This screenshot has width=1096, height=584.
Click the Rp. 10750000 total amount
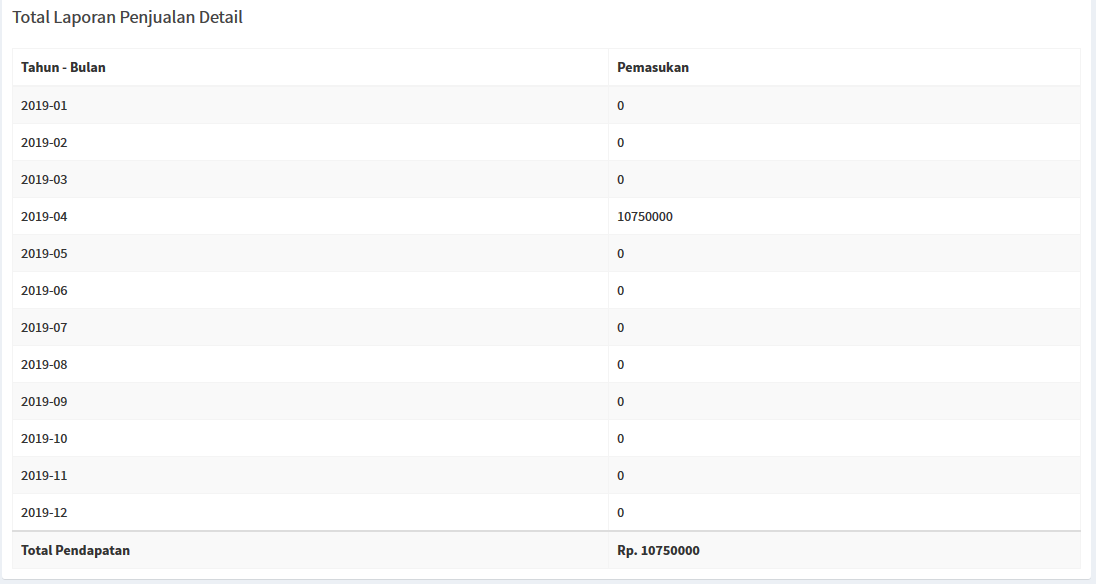658,550
